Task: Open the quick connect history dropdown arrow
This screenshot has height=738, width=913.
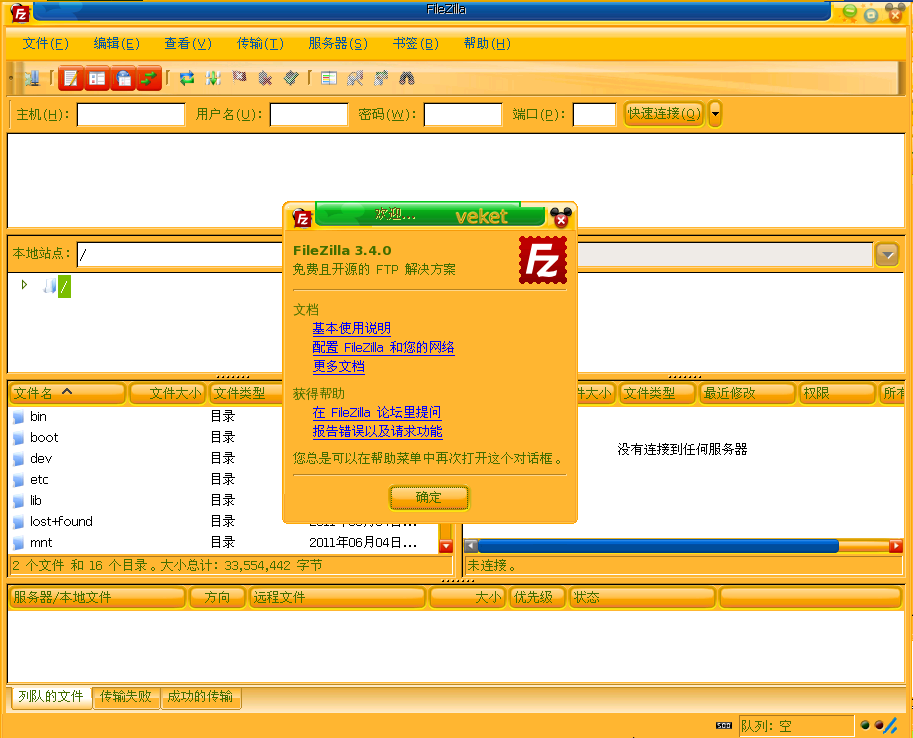Action: coord(716,114)
